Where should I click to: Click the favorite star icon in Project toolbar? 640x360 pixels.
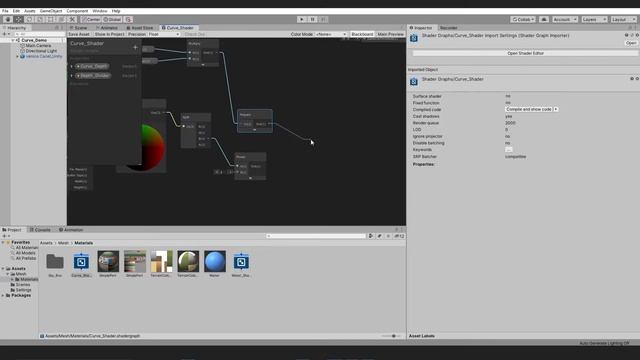click(x=388, y=236)
